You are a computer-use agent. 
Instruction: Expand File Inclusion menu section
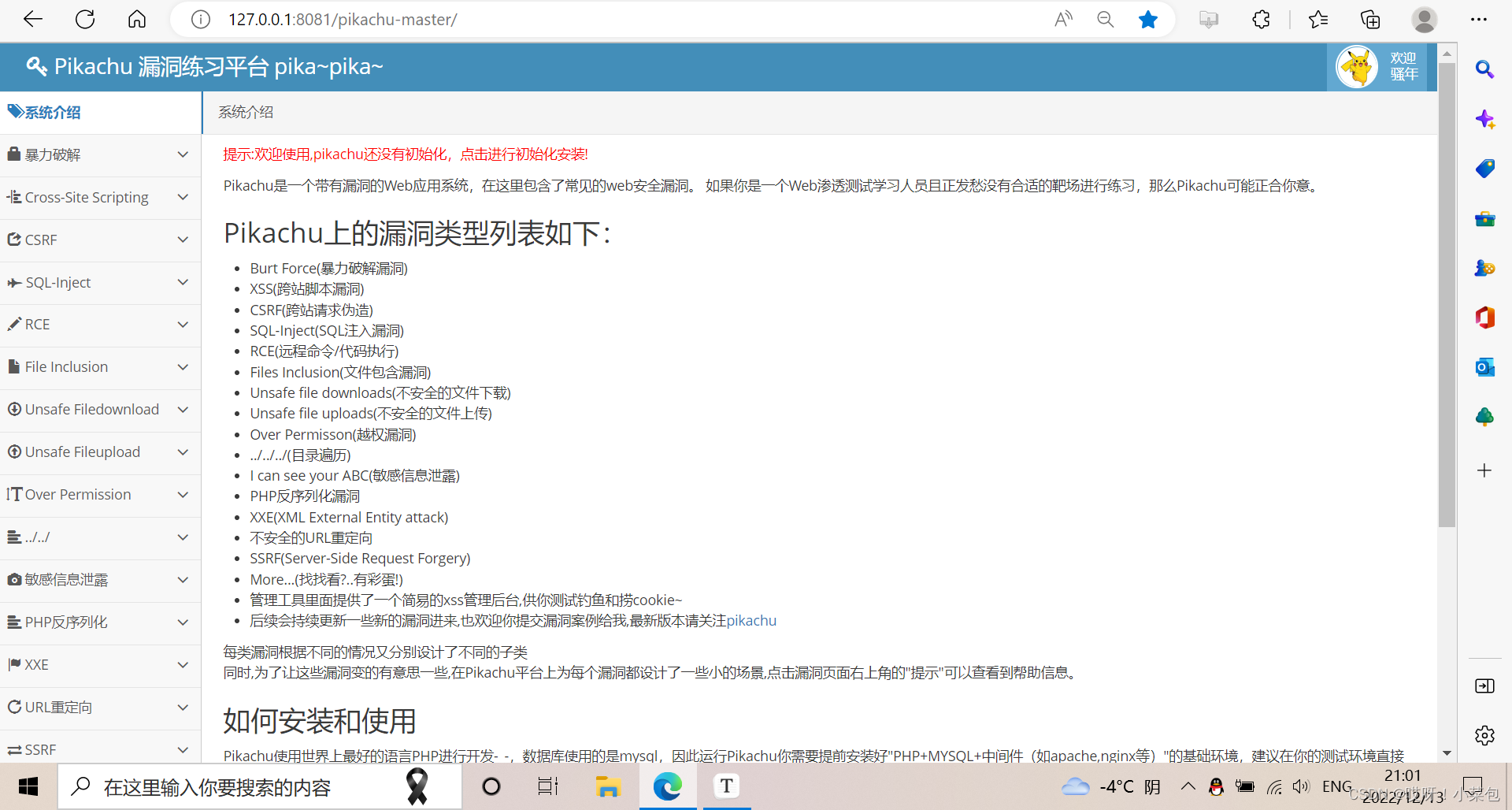pyautogui.click(x=100, y=367)
